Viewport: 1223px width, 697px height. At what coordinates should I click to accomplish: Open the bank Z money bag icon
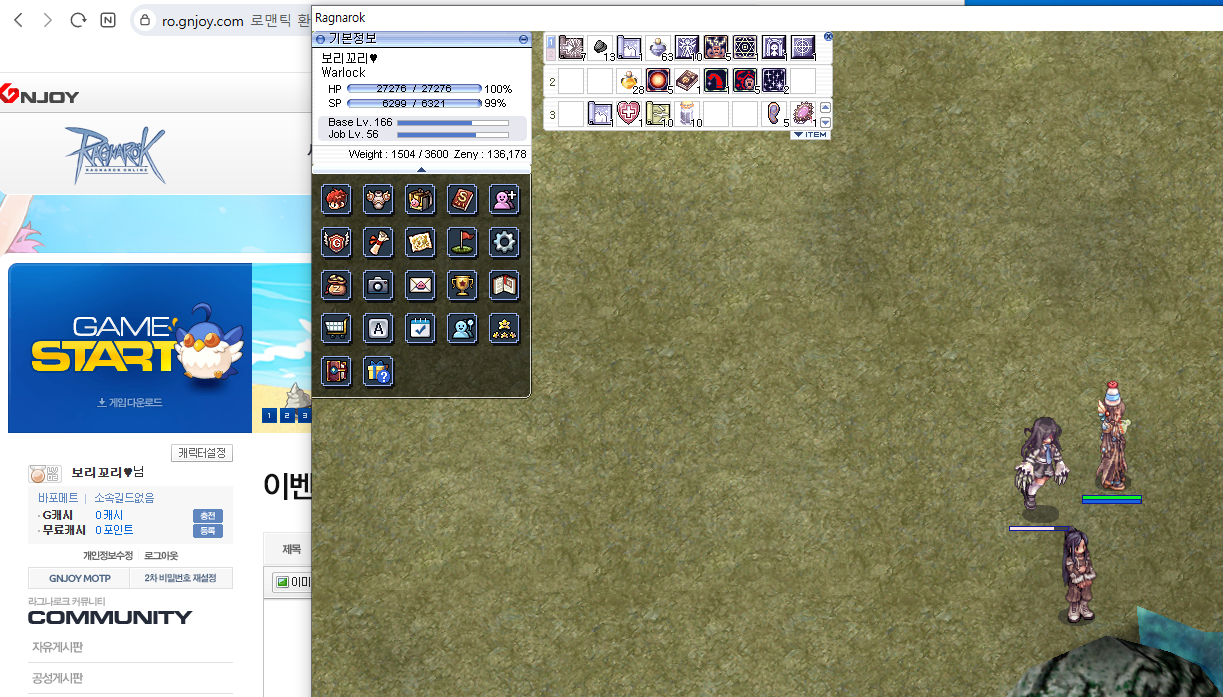coord(336,285)
